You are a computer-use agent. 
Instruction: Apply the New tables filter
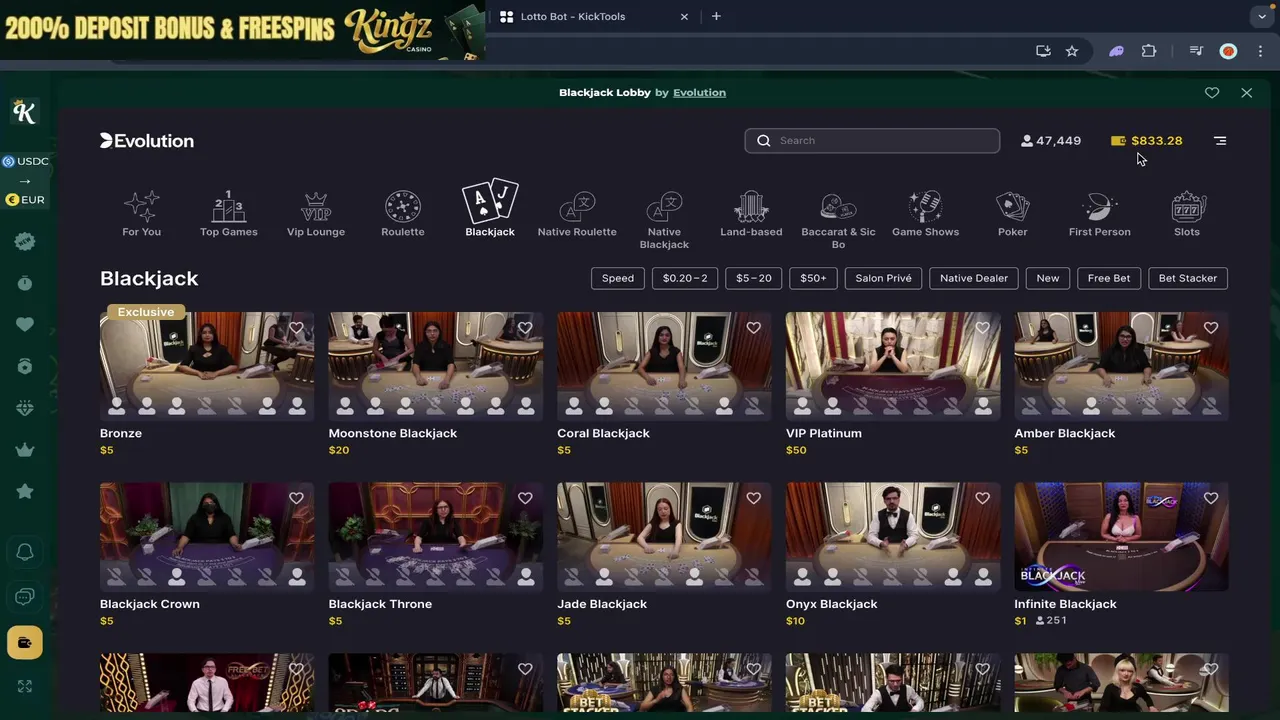(1048, 278)
